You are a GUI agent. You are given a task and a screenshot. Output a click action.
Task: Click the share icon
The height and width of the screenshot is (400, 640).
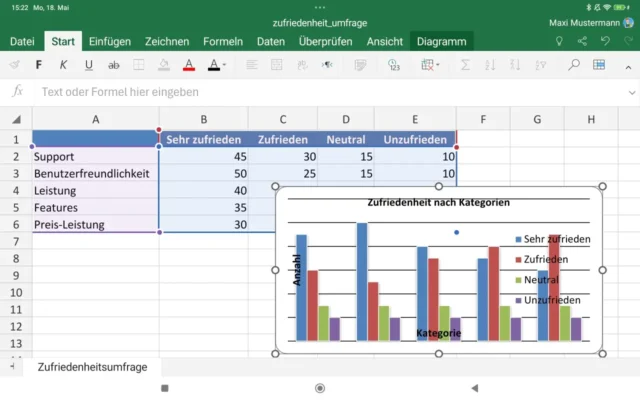click(582, 41)
